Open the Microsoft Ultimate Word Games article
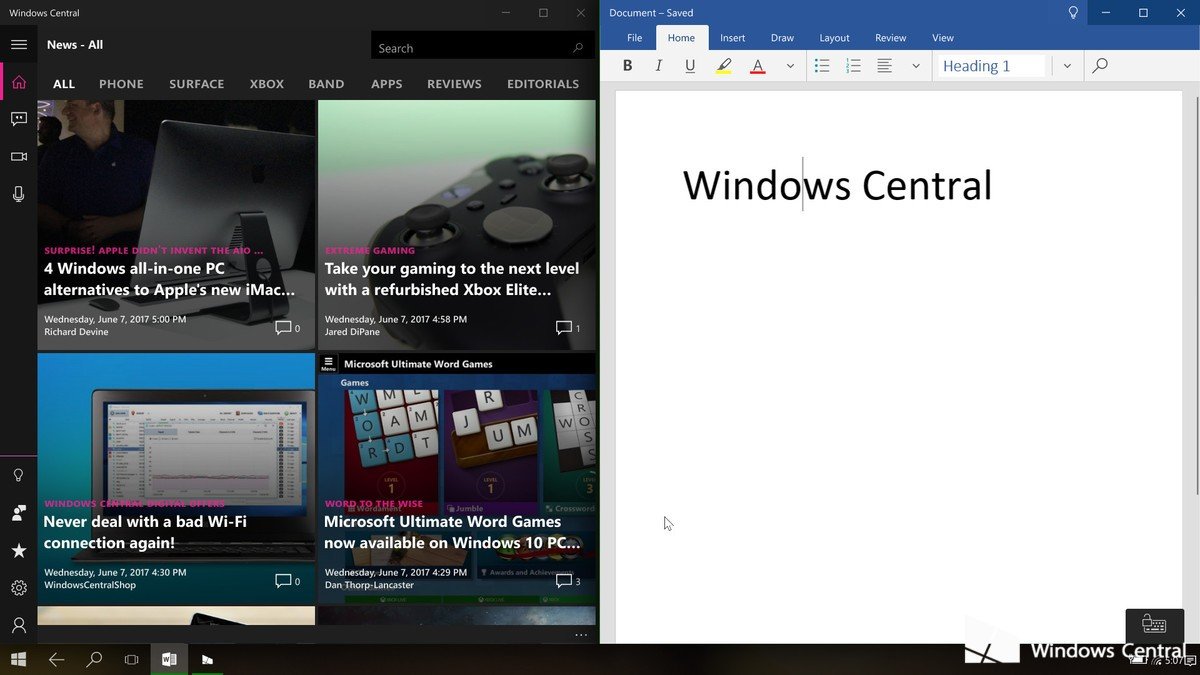Image resolution: width=1200 pixels, height=675 pixels. [x=457, y=478]
